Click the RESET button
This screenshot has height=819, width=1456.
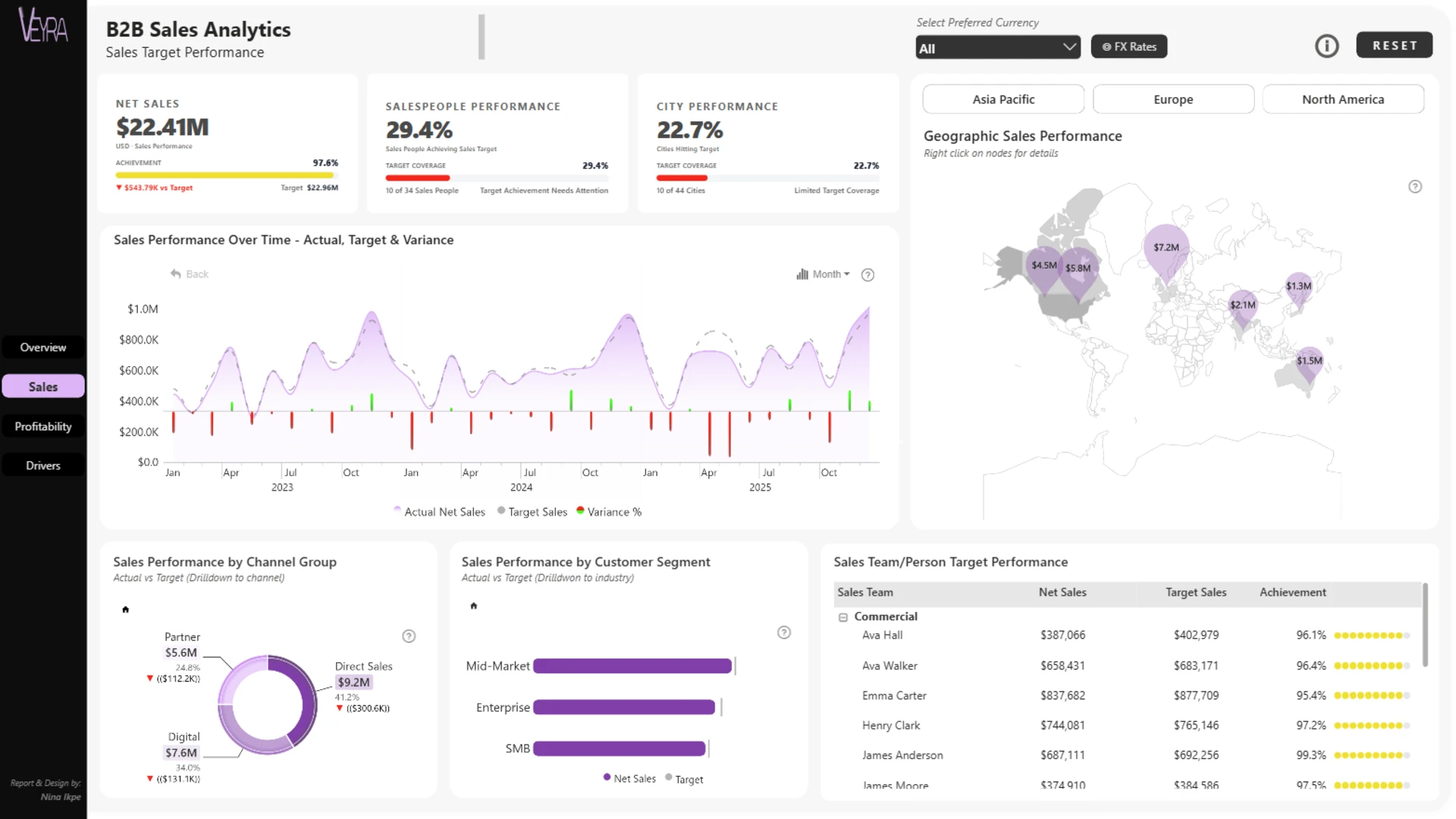coord(1395,45)
